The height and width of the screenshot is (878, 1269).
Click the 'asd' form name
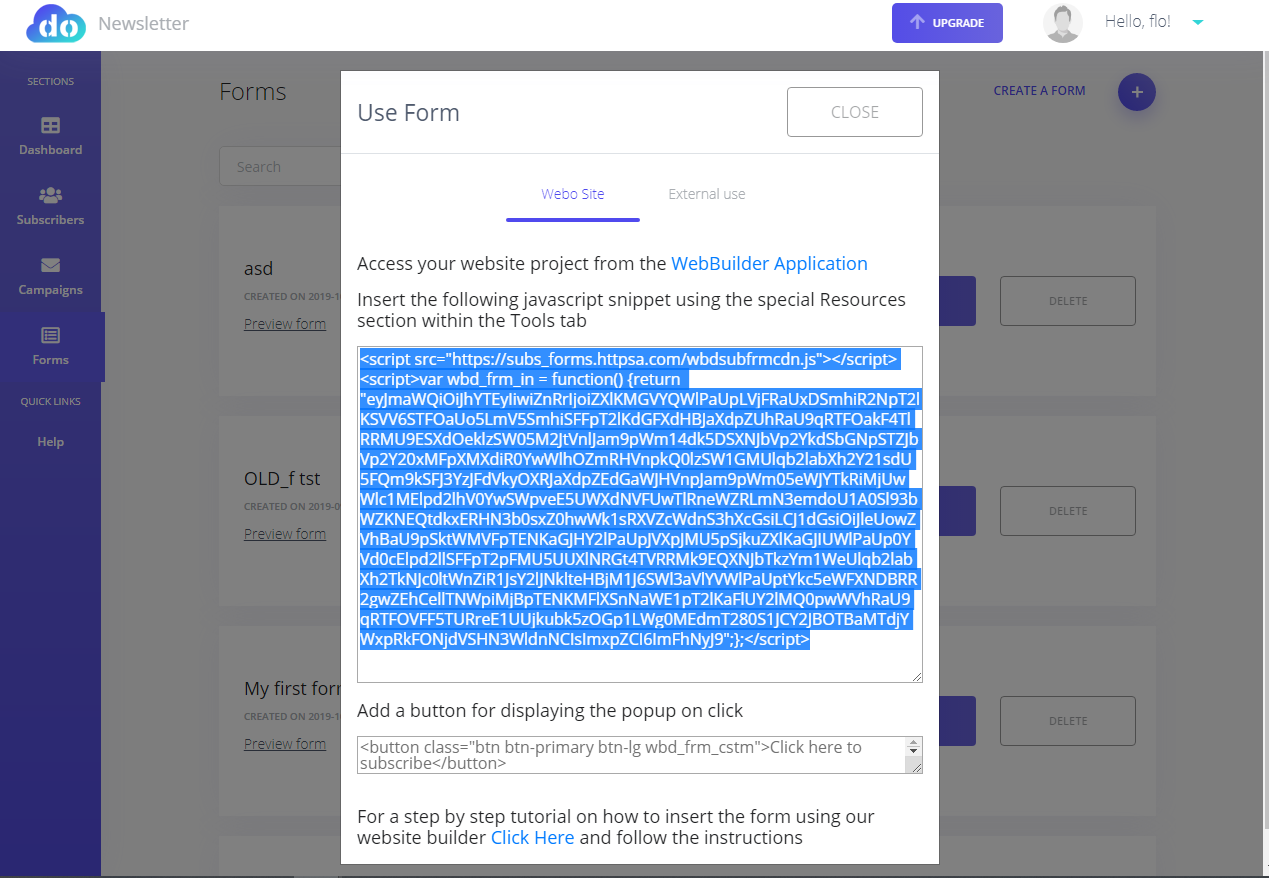[x=258, y=269]
